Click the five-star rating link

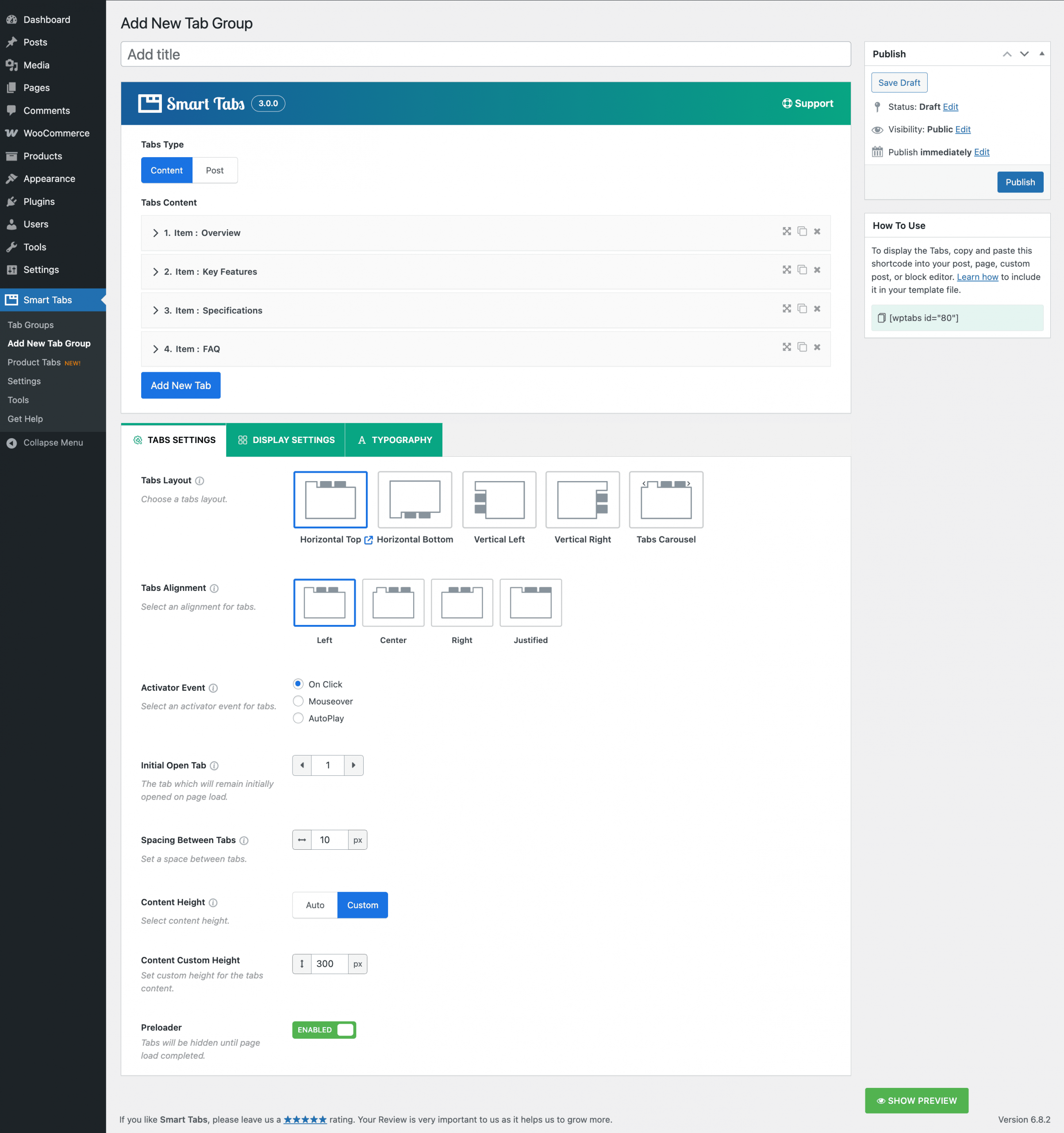tap(305, 1120)
